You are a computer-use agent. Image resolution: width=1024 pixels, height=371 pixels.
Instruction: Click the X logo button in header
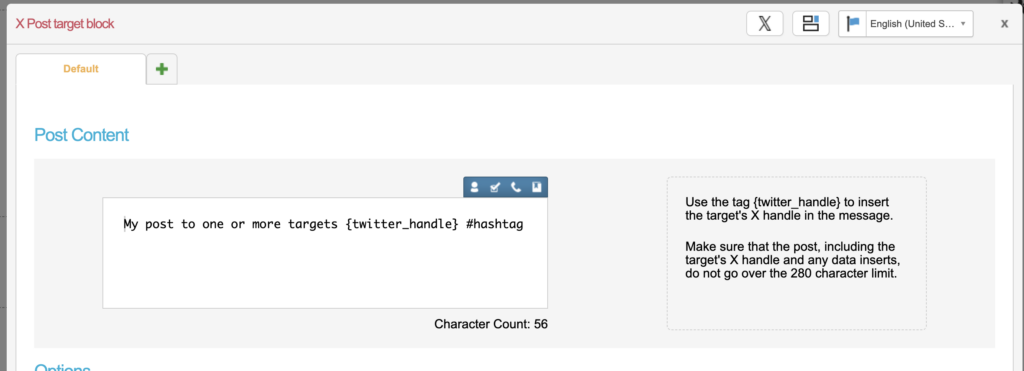click(765, 24)
